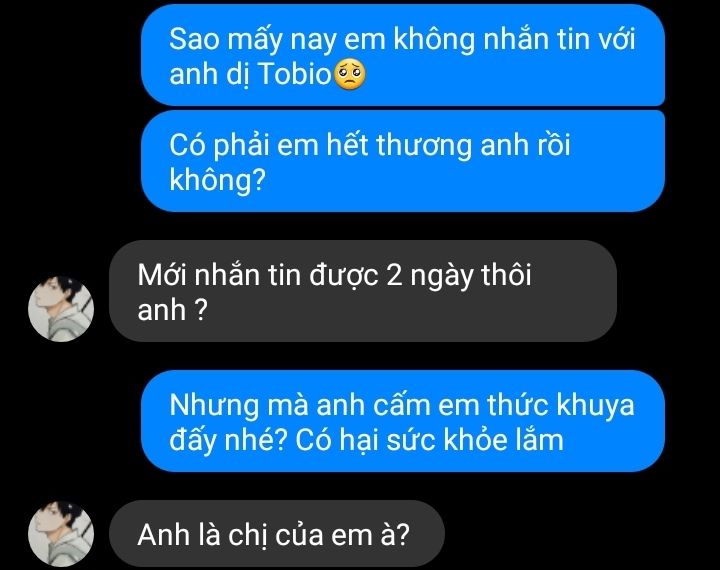Image resolution: width=720 pixels, height=570 pixels.
Task: Click 'sức khỏe lắm' text in blue bubble
Action: [474, 440]
